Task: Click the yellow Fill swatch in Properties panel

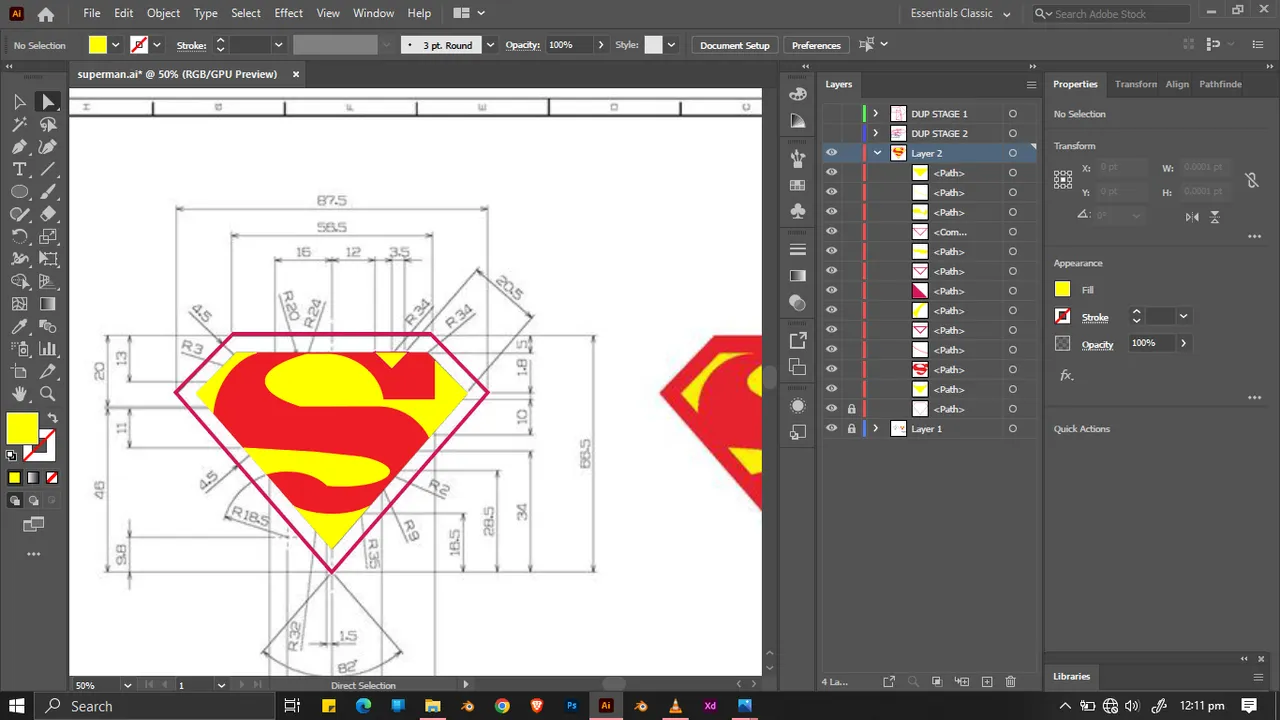Action: pos(1063,289)
